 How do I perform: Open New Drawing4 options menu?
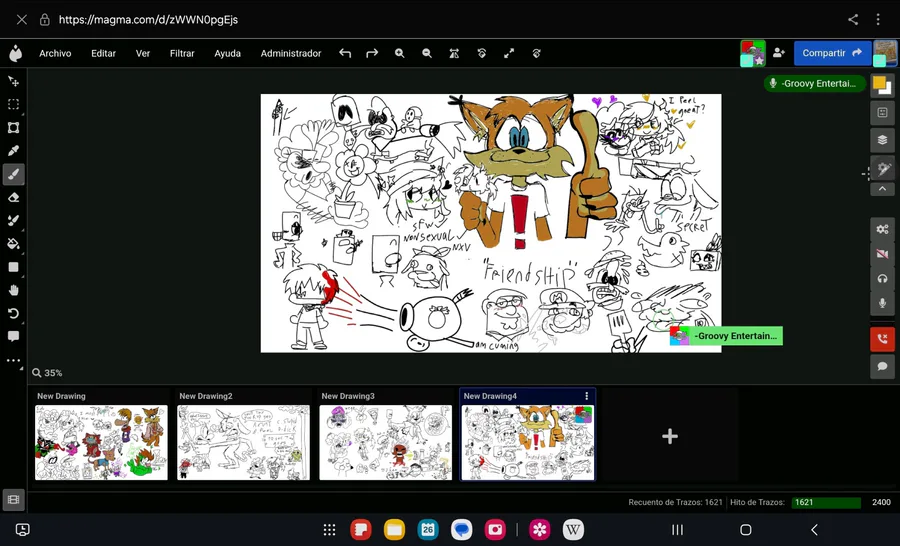point(587,396)
